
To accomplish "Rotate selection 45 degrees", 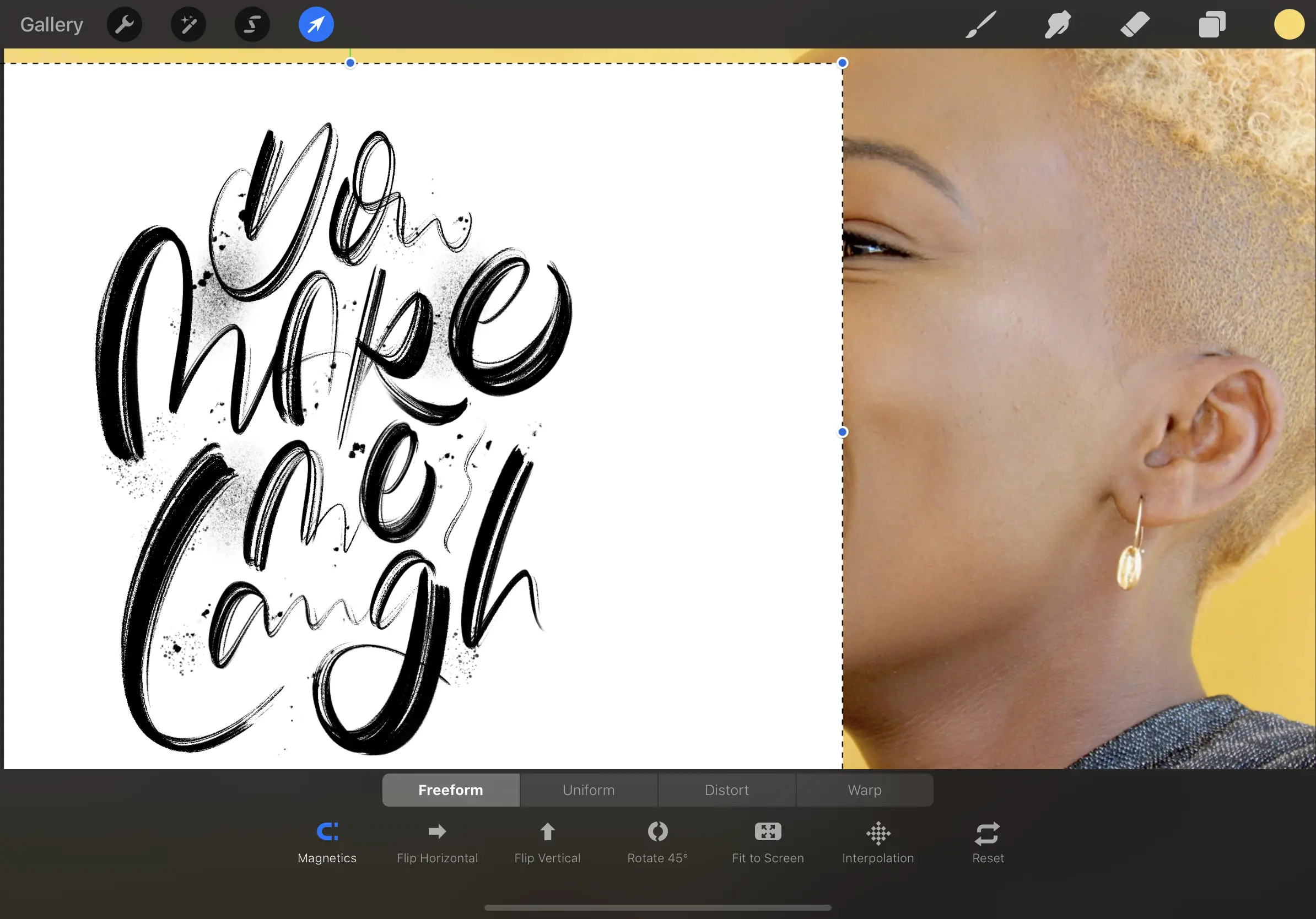I will 656,840.
